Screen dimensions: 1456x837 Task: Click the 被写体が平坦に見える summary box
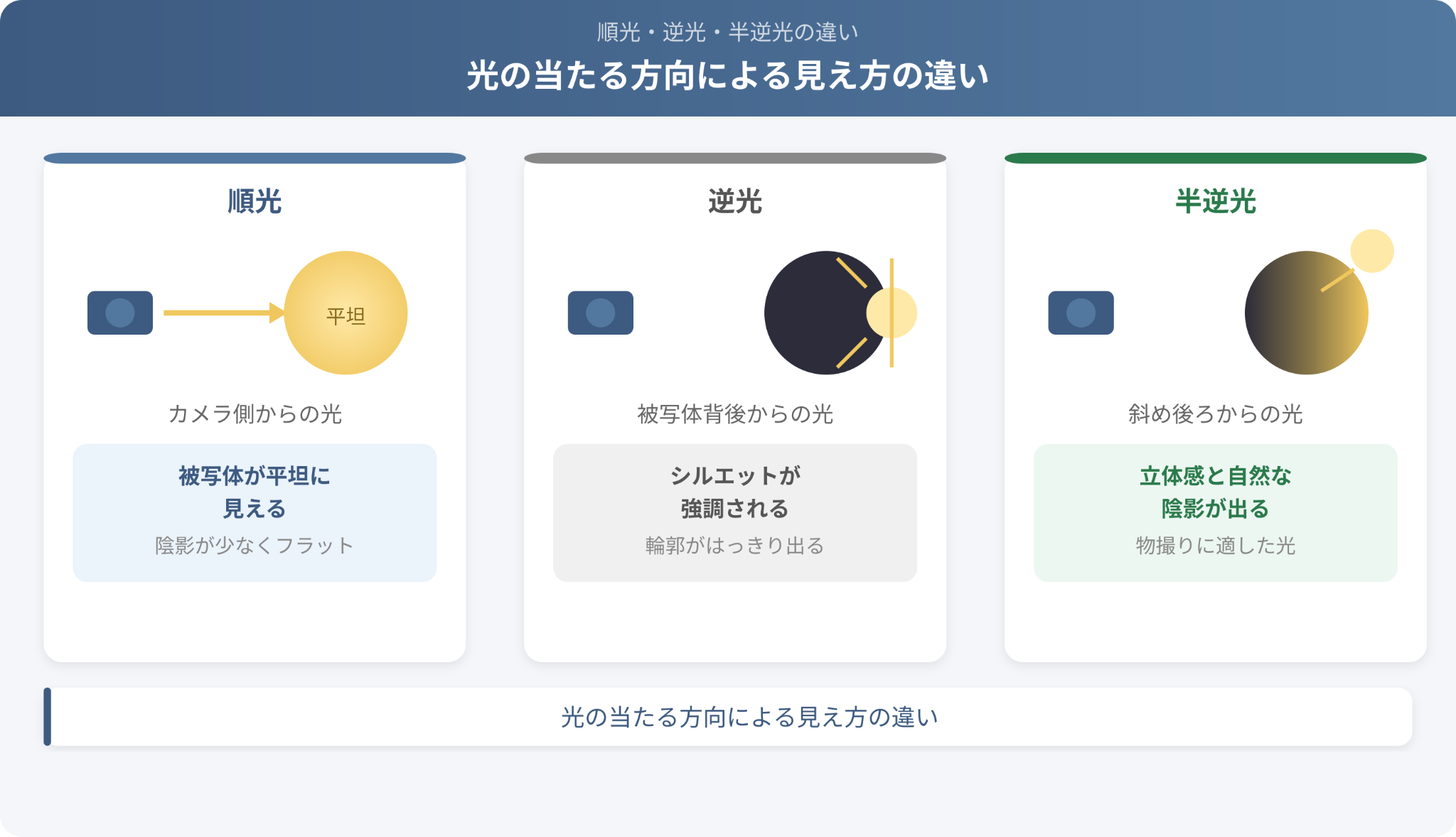point(255,513)
